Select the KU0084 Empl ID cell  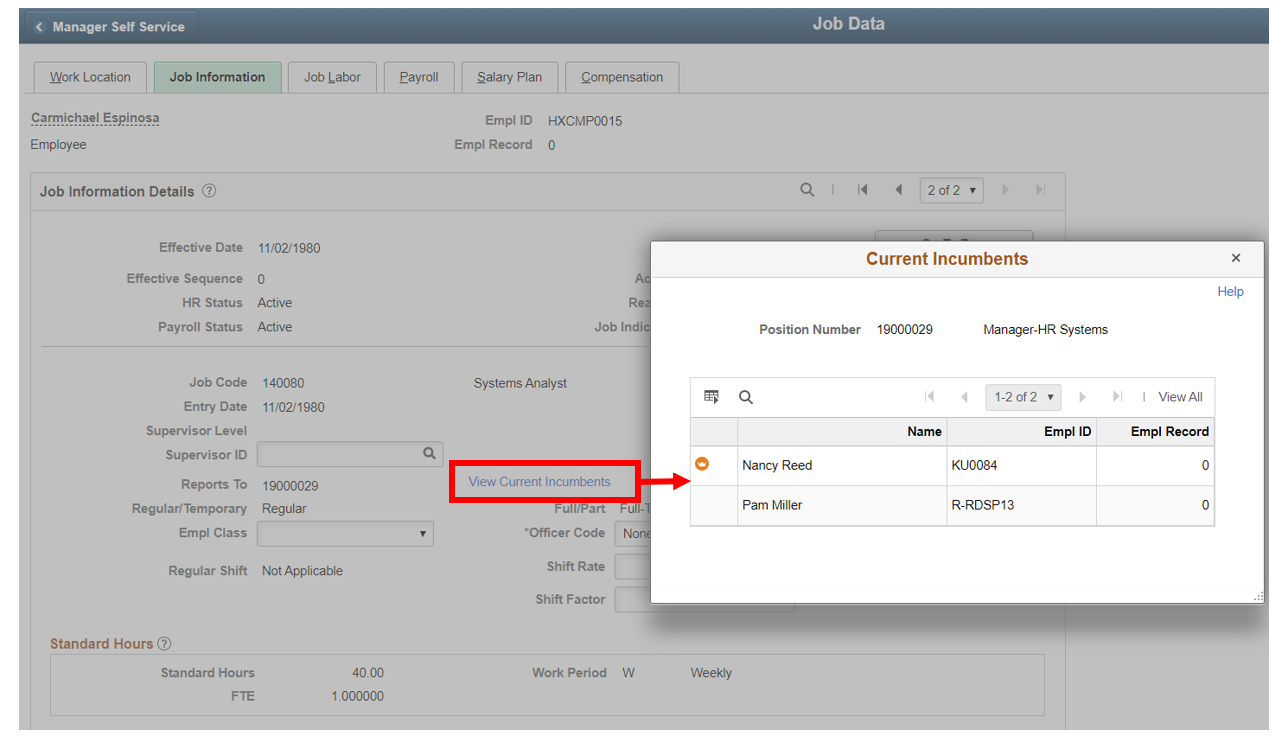1021,465
